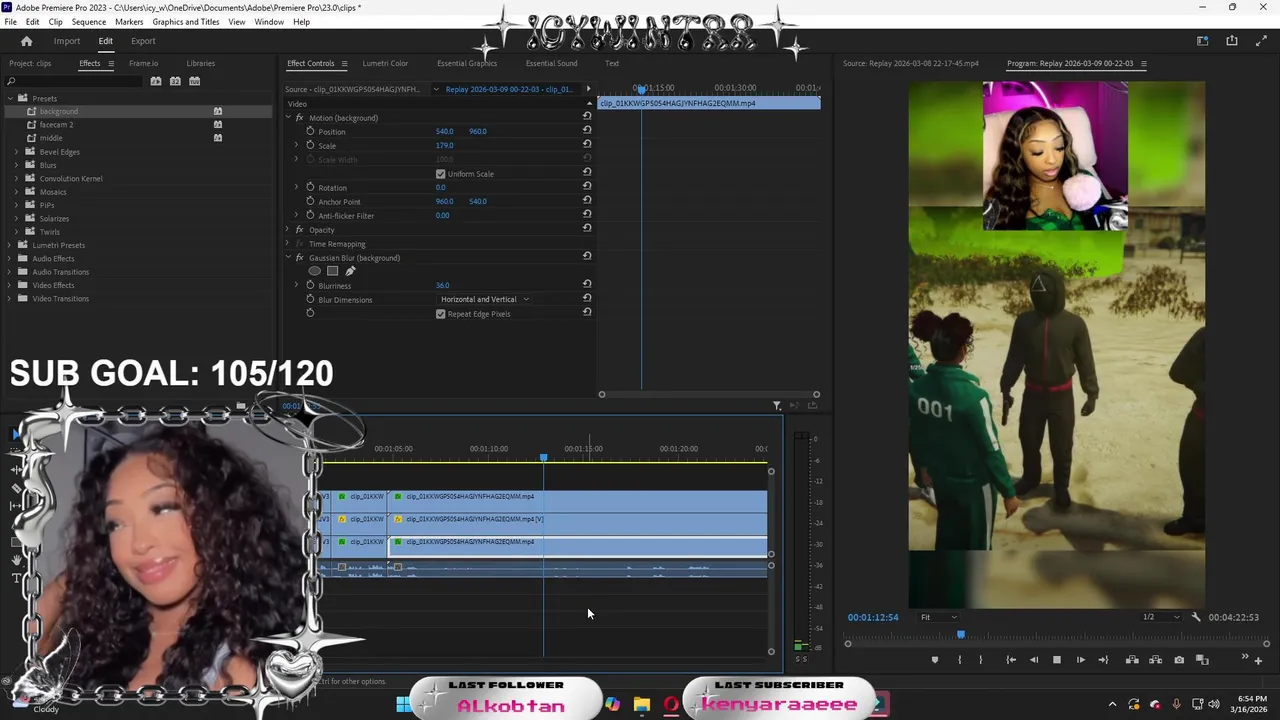The height and width of the screenshot is (720, 1280).
Task: Click the Accelerated Effects filter icon
Action: point(156,81)
